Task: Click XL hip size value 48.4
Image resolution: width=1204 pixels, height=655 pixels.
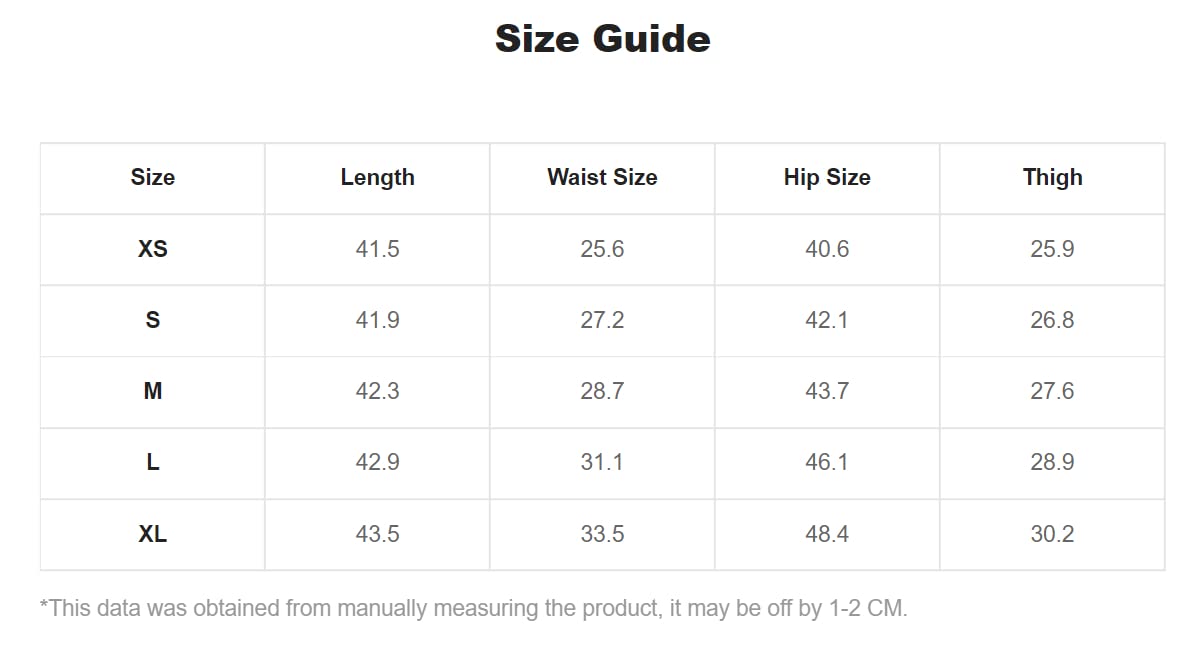Action: pos(827,534)
